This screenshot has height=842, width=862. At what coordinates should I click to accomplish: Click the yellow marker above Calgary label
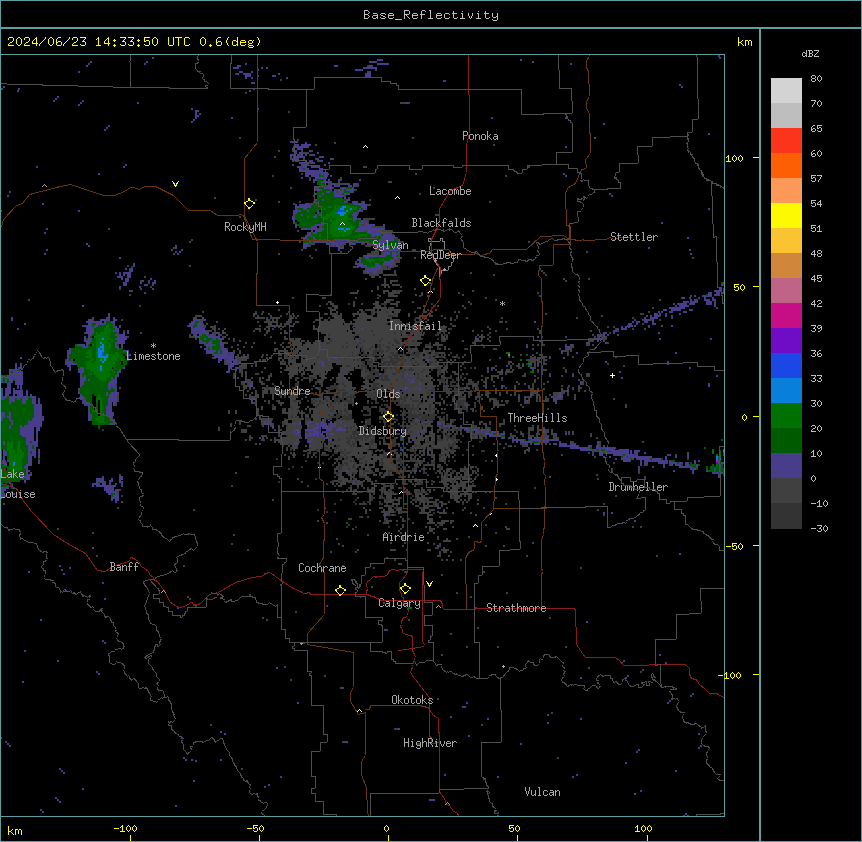[x=405, y=589]
